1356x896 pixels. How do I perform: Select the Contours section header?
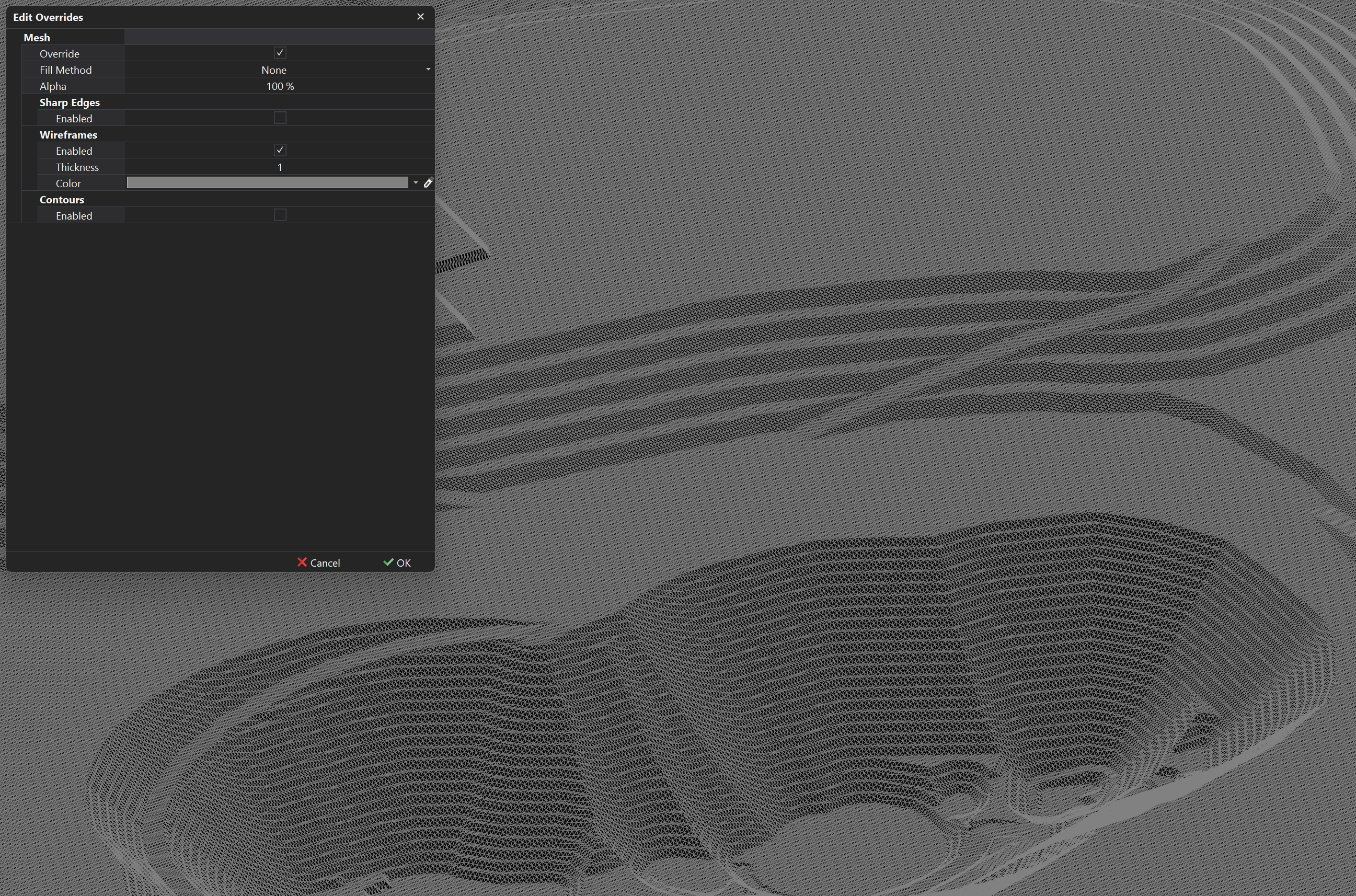click(x=61, y=199)
